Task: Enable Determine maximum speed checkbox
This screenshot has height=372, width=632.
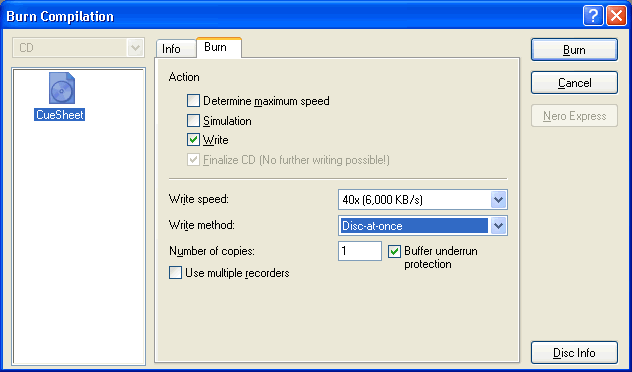Action: click(x=193, y=101)
